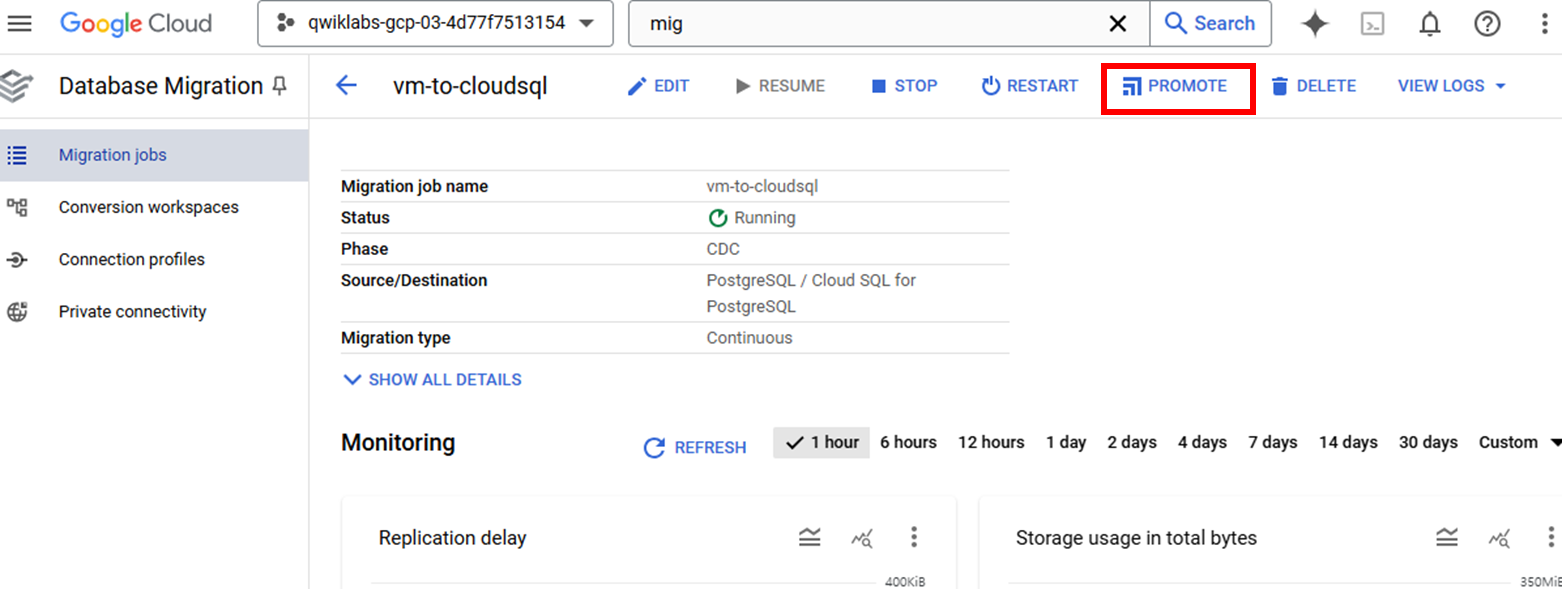Click the PROMOTE button
The width and height of the screenshot is (1562, 589).
[1175, 86]
